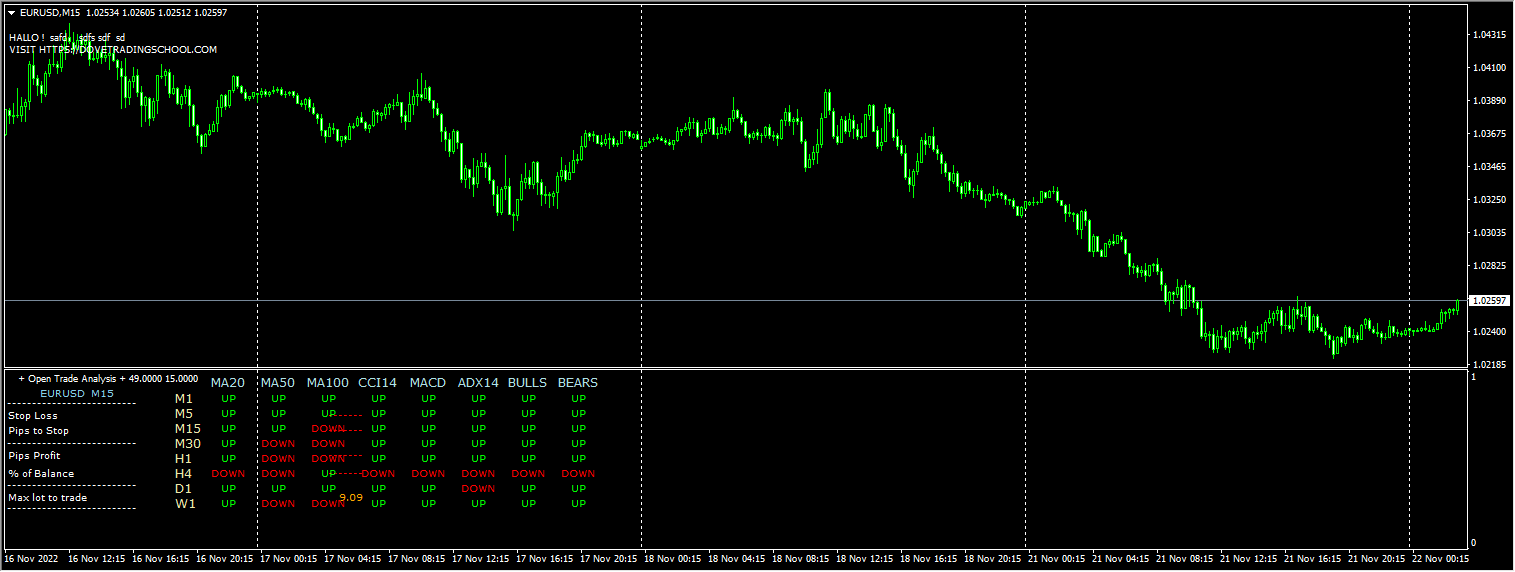Screen dimensions: 1515x572
Task: Select the MA20 column header
Action: [x=227, y=382]
